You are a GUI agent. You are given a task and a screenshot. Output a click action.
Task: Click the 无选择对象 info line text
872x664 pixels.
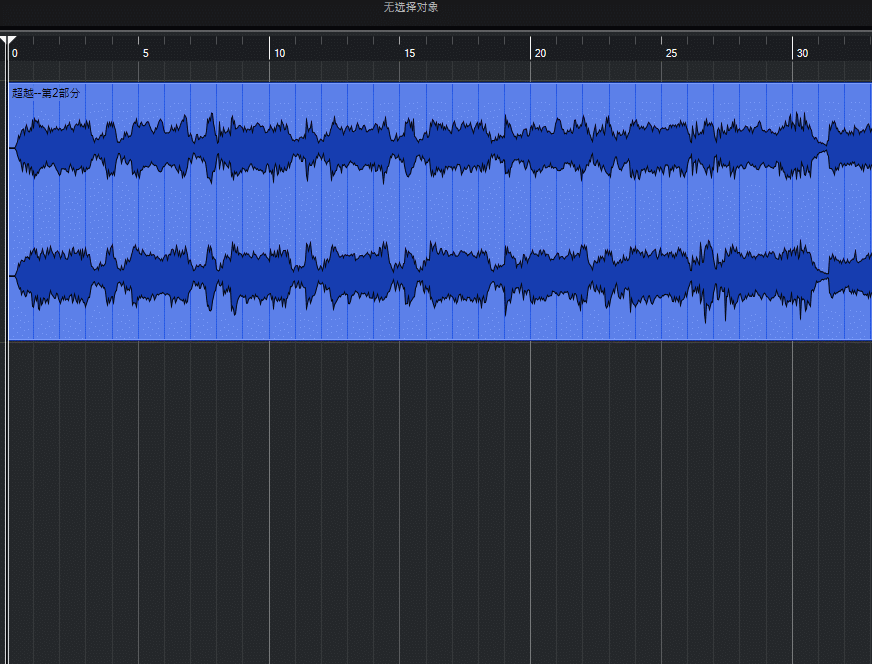pyautogui.click(x=411, y=7)
